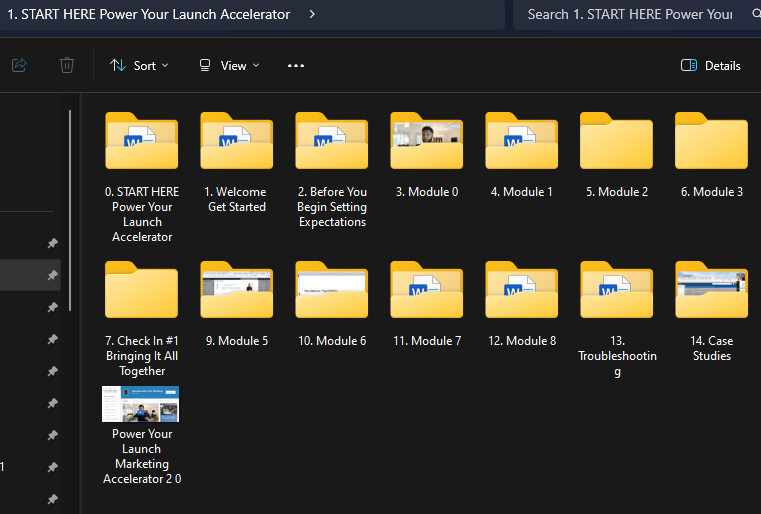Click the breadcrumb chevron after the folder name
Image resolution: width=761 pixels, height=514 pixels.
pyautogui.click(x=313, y=14)
